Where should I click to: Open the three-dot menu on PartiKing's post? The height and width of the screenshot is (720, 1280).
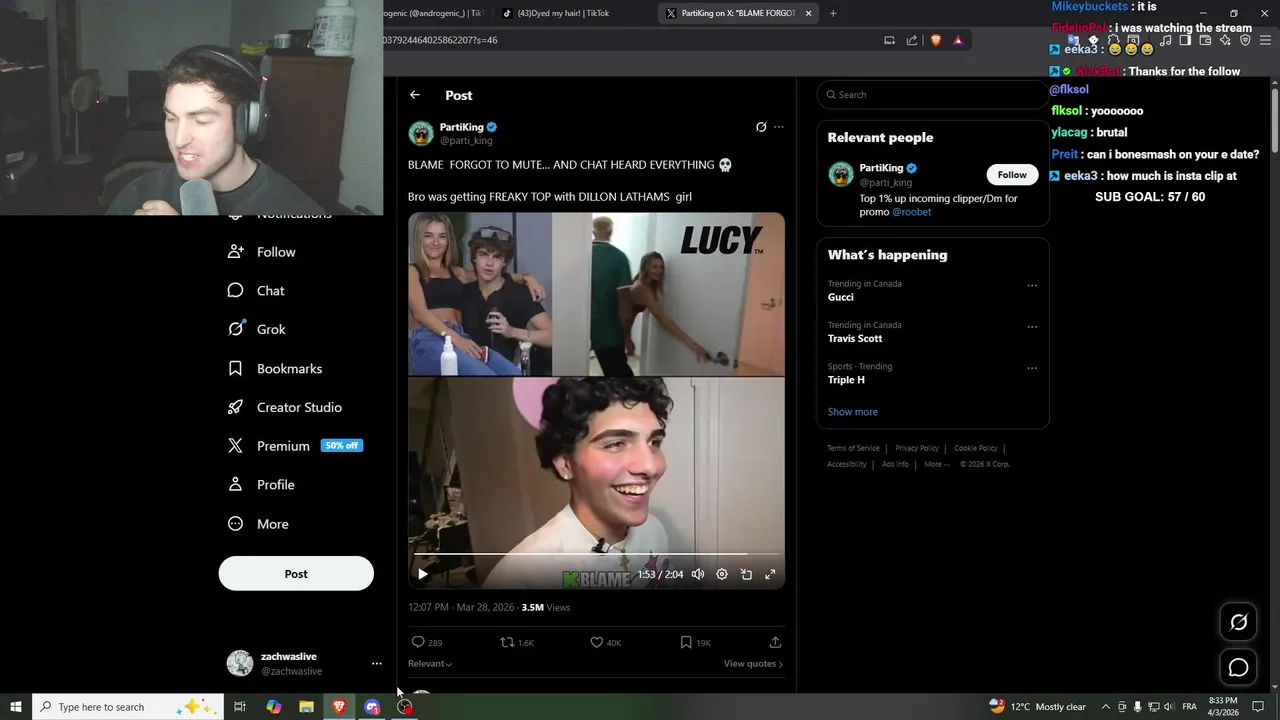coord(779,127)
